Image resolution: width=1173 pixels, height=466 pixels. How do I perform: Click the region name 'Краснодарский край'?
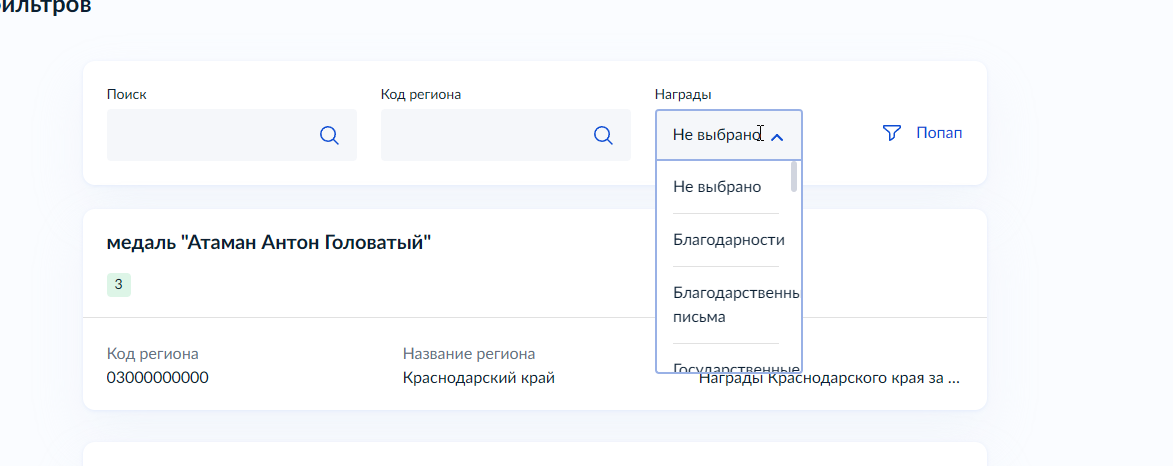point(478,378)
